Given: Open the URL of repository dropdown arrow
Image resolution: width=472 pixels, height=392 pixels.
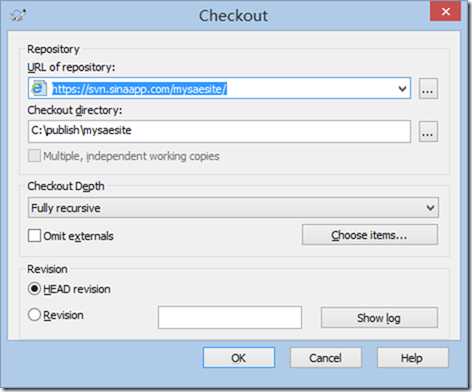Looking at the screenshot, I should click(x=402, y=89).
